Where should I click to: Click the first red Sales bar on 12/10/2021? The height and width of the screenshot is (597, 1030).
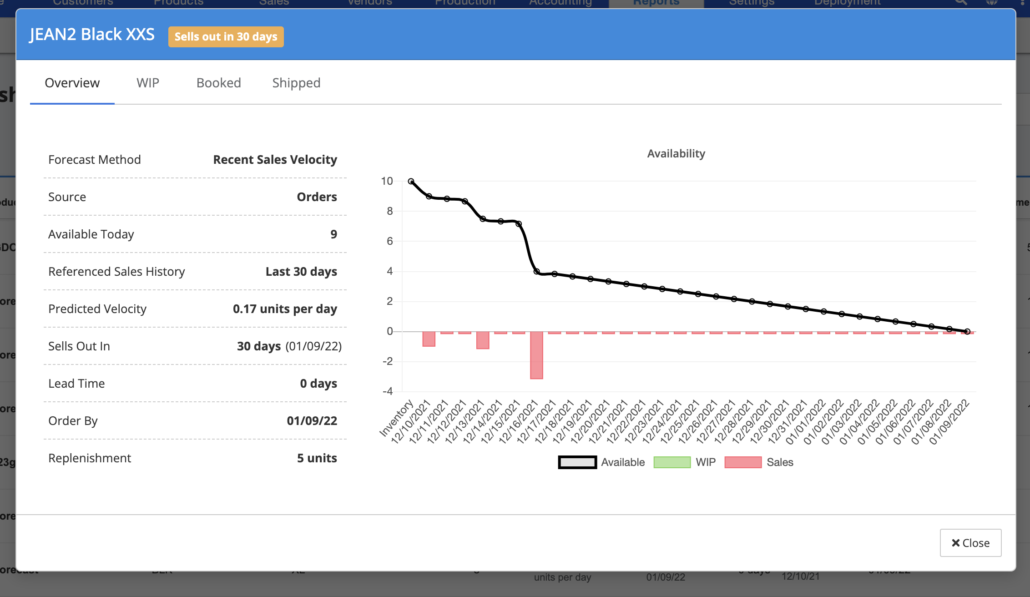pos(428,339)
